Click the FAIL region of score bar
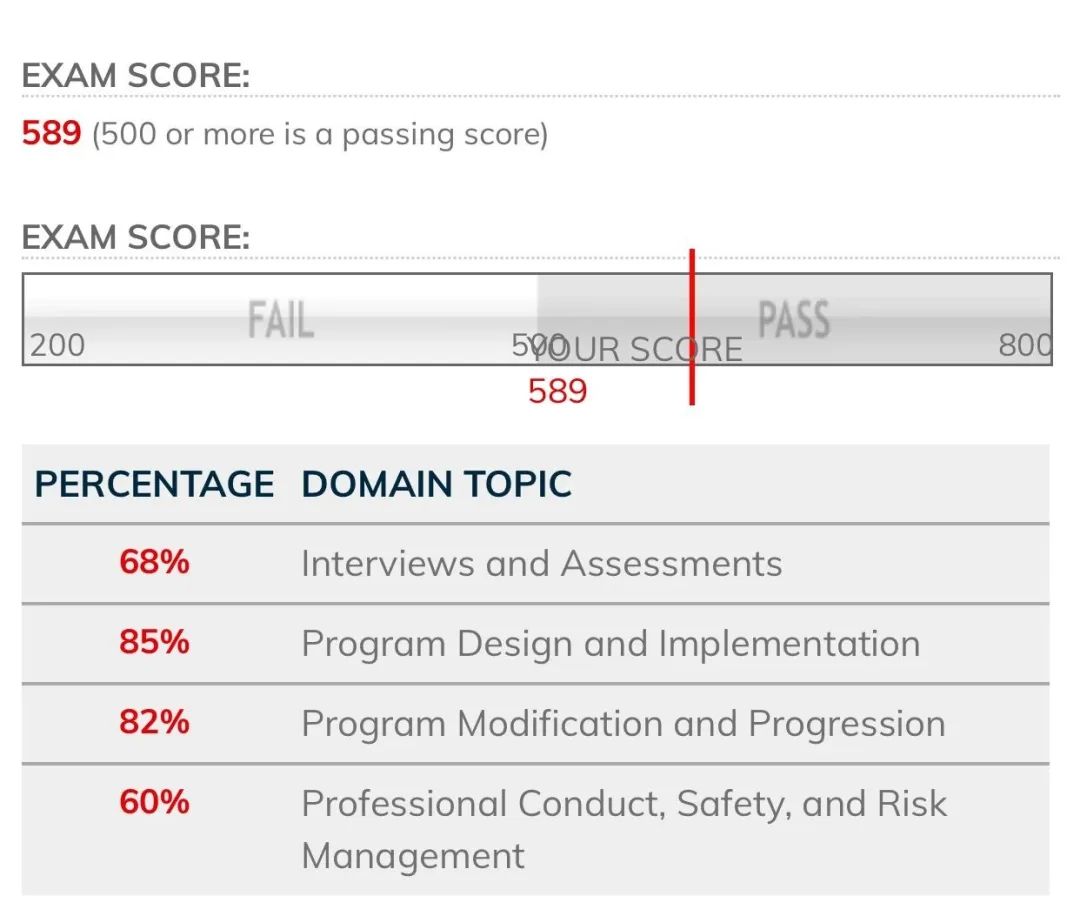This screenshot has height=916, width=1080. click(x=280, y=320)
